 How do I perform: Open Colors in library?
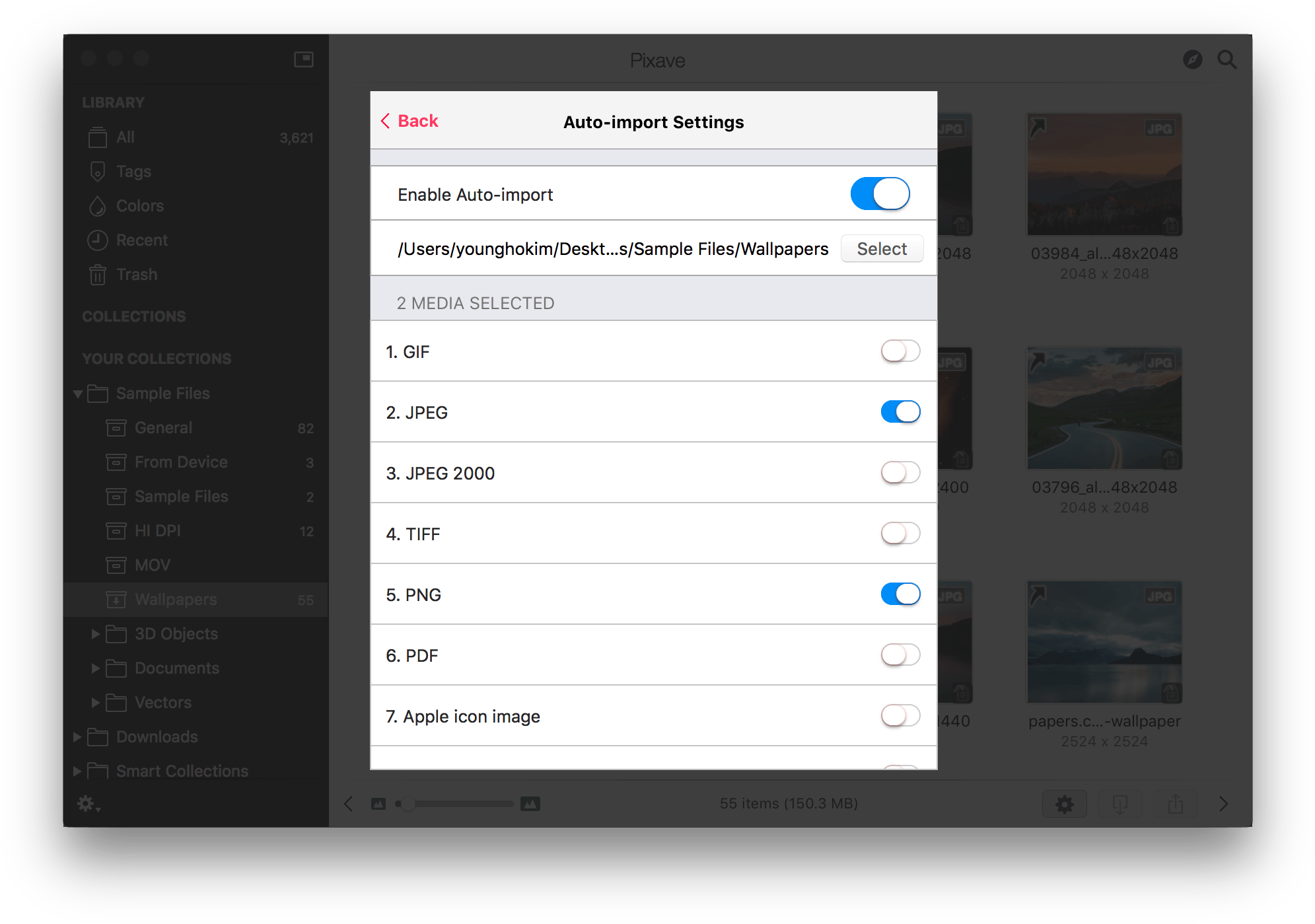pos(196,206)
